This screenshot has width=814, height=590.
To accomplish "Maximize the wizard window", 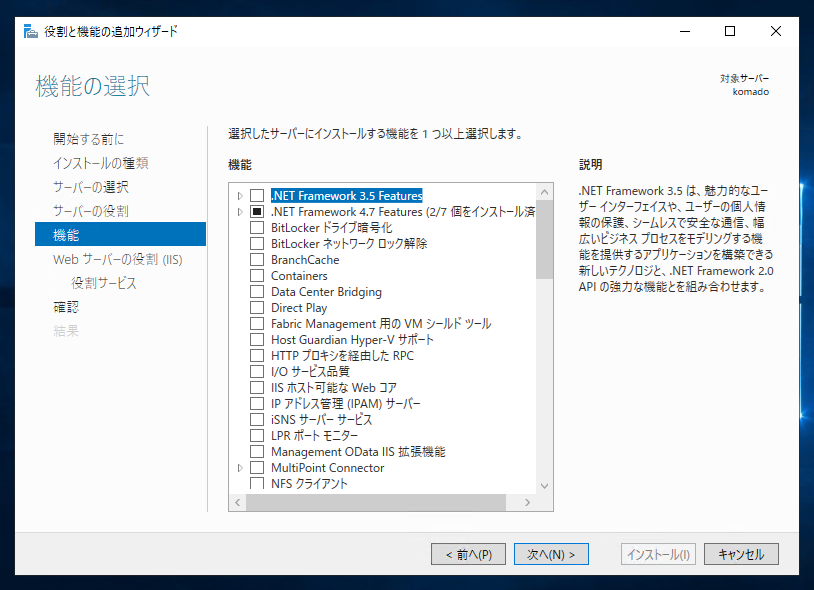I will pyautogui.click(x=730, y=31).
